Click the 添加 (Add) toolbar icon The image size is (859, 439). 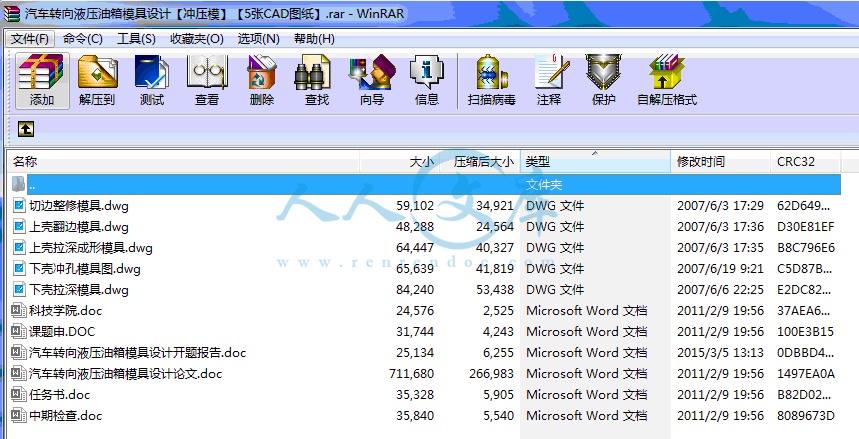point(42,81)
